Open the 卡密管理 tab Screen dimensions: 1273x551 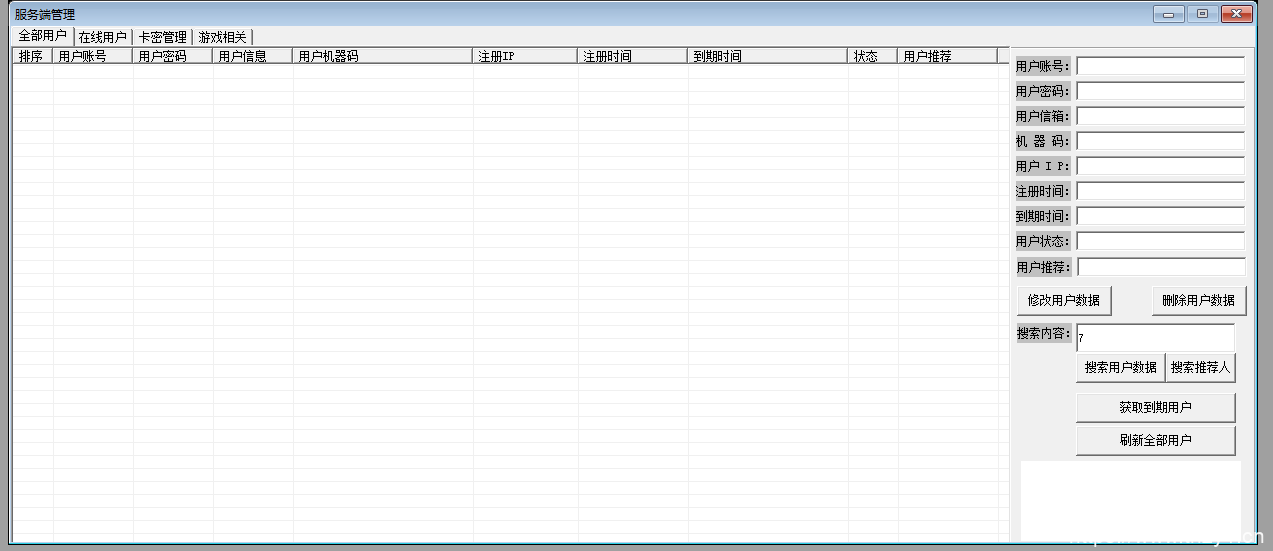tap(162, 37)
